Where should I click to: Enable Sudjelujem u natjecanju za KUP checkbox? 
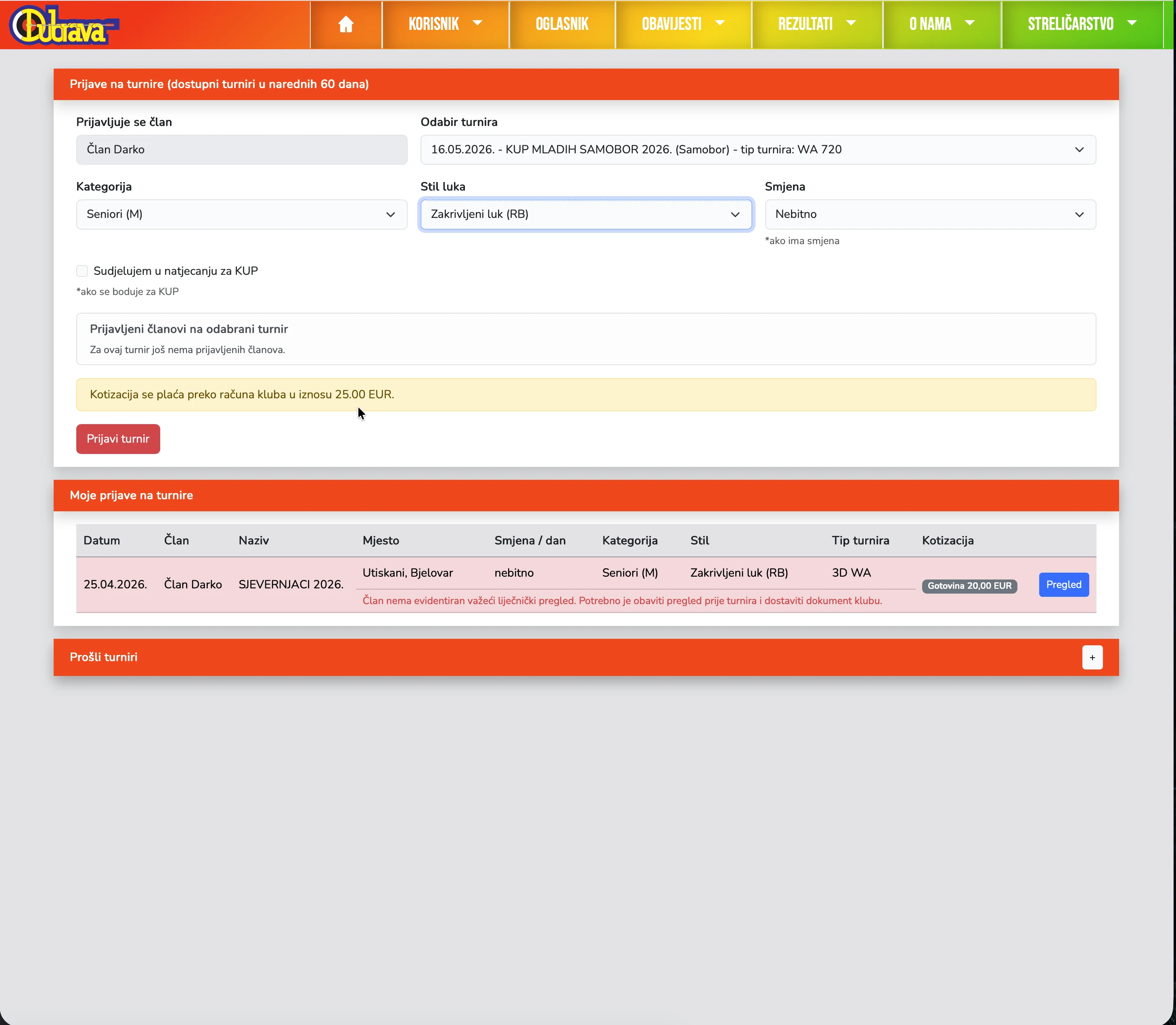point(82,271)
